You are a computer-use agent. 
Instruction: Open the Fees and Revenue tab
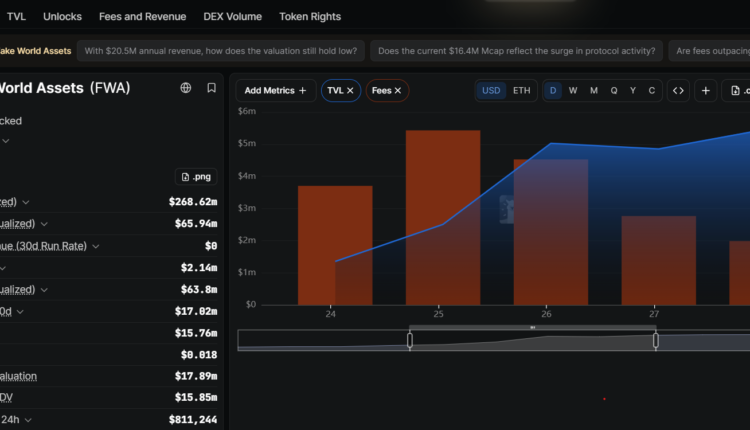[x=143, y=17]
